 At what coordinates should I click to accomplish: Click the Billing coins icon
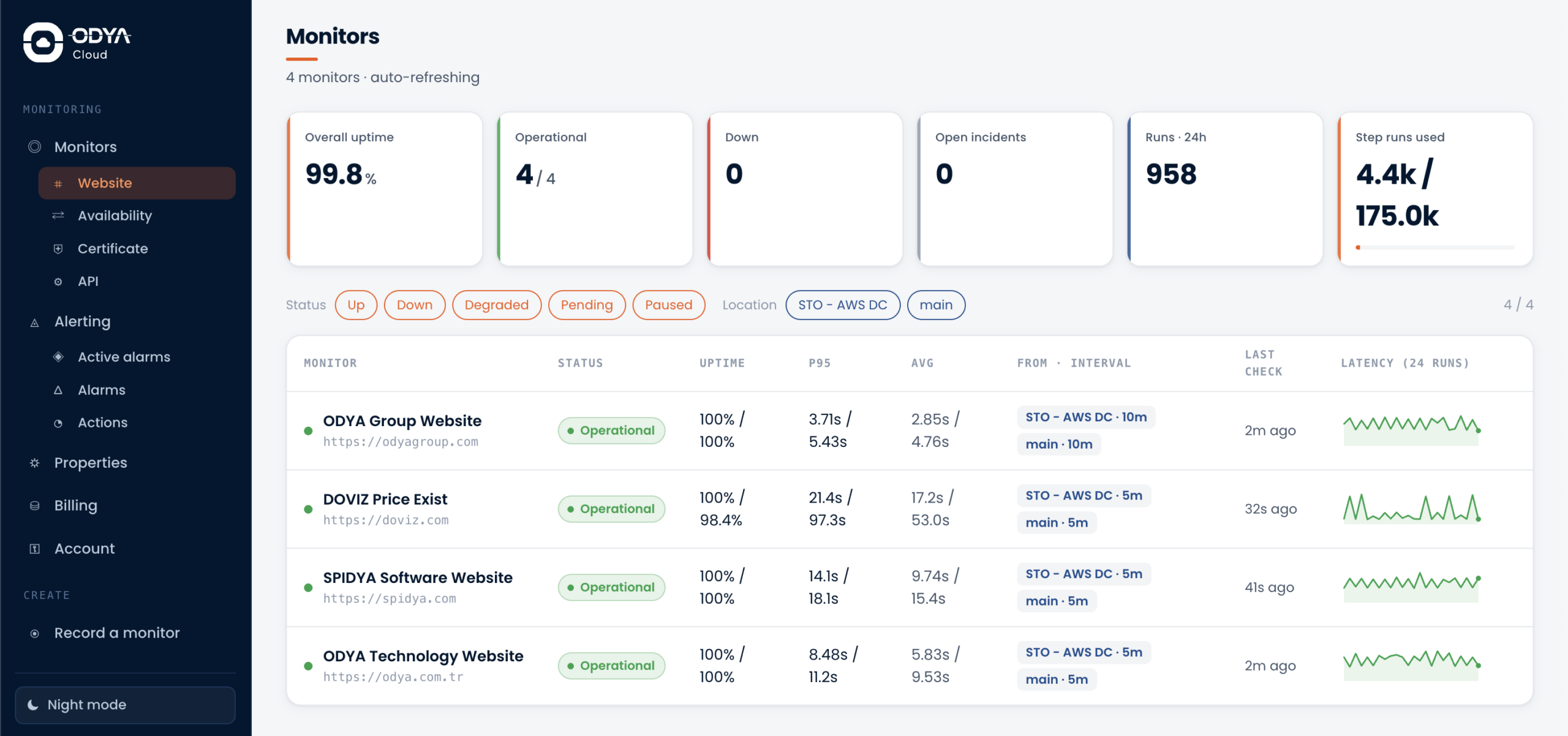(x=35, y=506)
